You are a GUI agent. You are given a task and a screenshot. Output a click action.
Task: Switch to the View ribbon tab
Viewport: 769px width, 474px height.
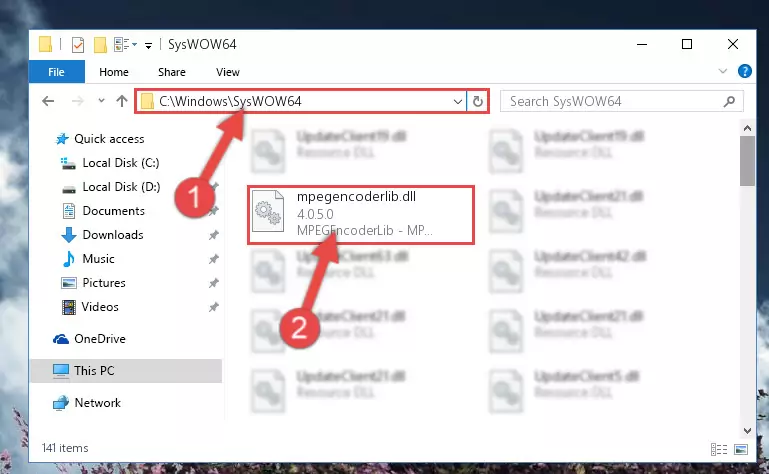tap(228, 72)
